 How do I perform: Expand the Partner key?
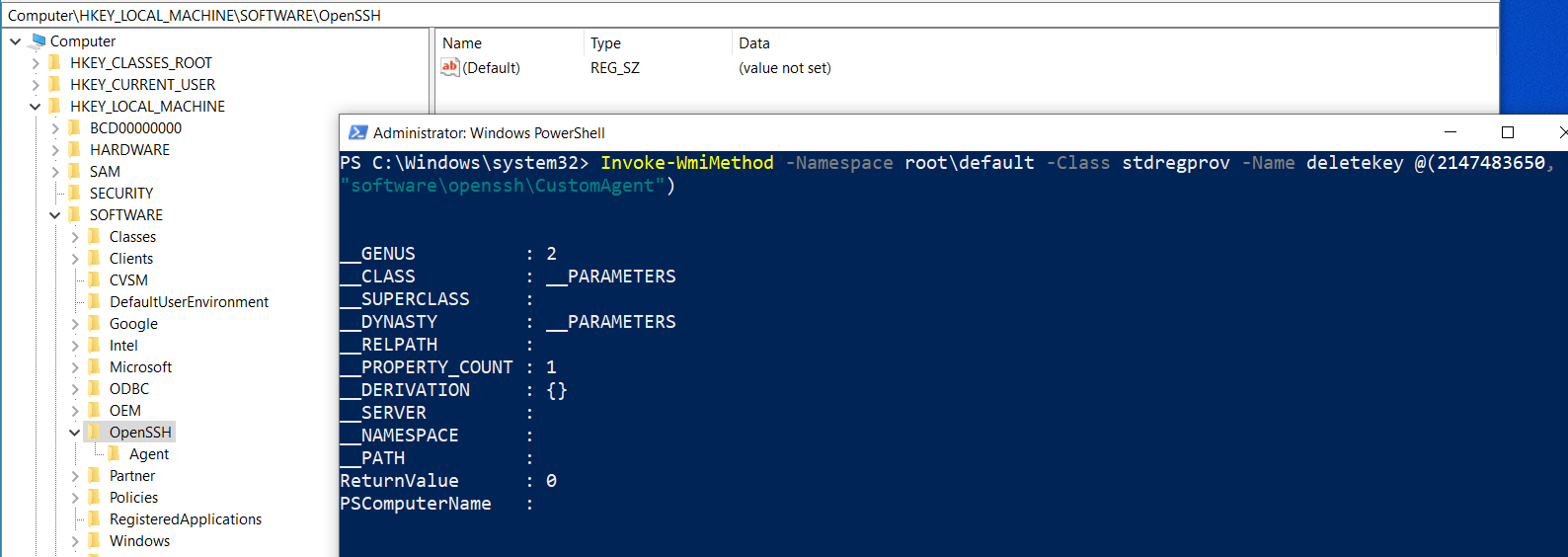[x=75, y=476]
